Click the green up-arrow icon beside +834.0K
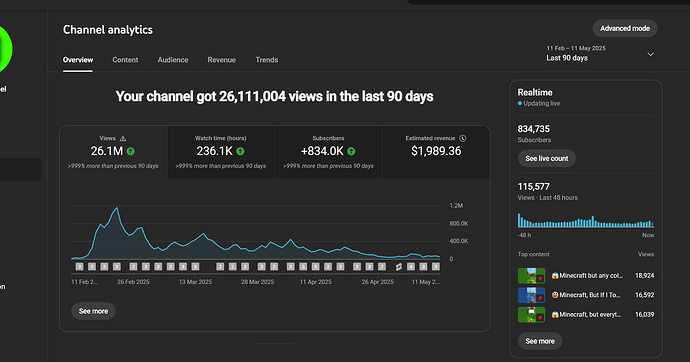 (x=351, y=151)
